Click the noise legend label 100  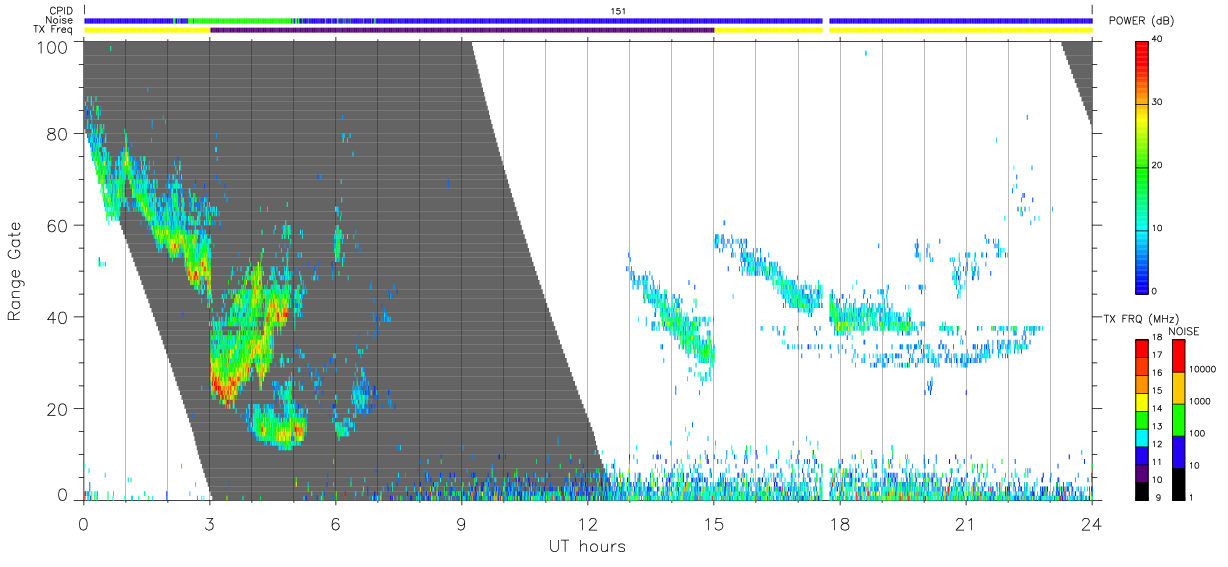[x=1196, y=433]
